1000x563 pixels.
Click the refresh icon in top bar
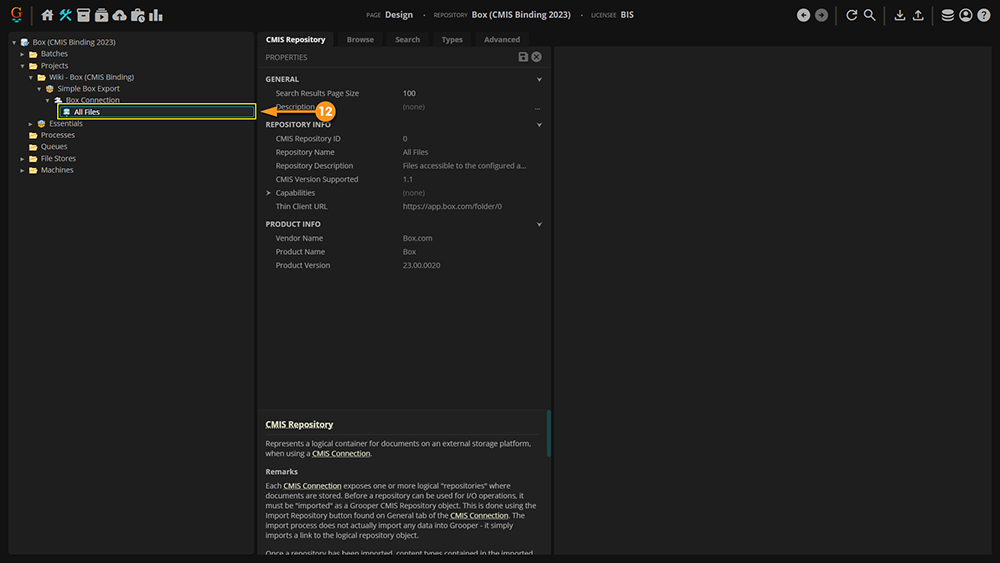pos(852,15)
